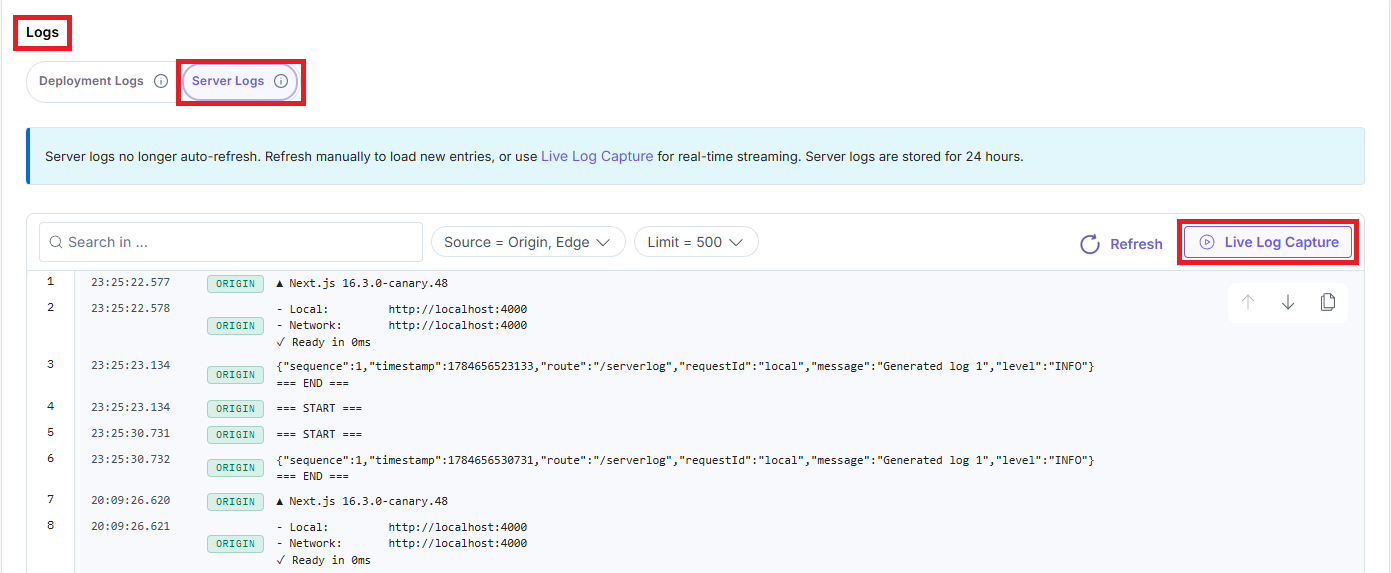The image size is (1391, 573).
Task: Click the magnifier icon in the search box
Action: (x=56, y=242)
